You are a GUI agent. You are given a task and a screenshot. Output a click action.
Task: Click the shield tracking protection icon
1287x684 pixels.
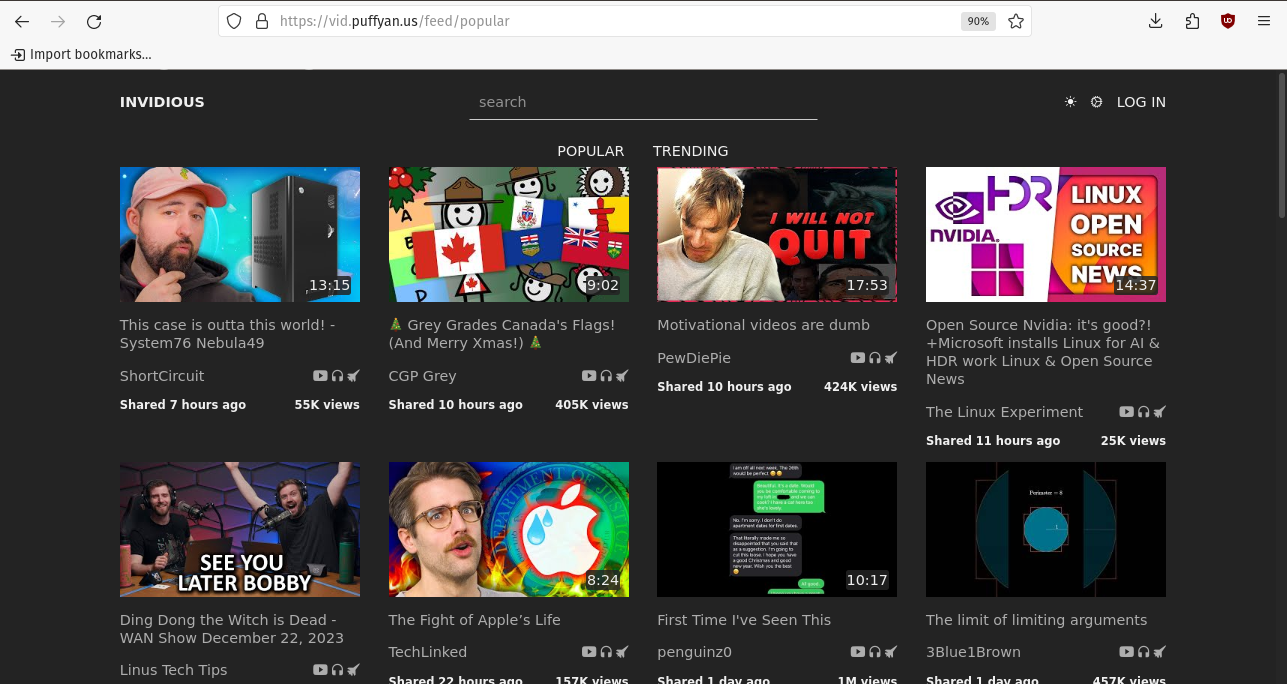tap(234, 21)
